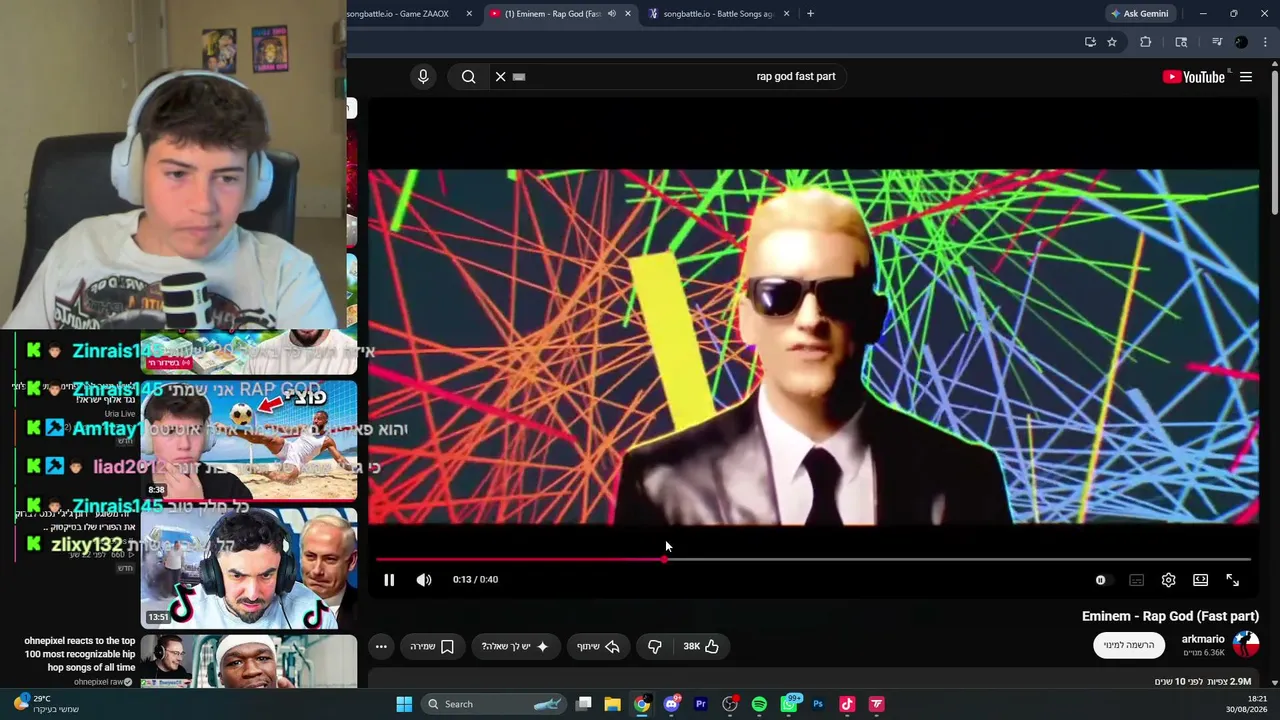Open the weather widget showing 29°C

click(46, 704)
